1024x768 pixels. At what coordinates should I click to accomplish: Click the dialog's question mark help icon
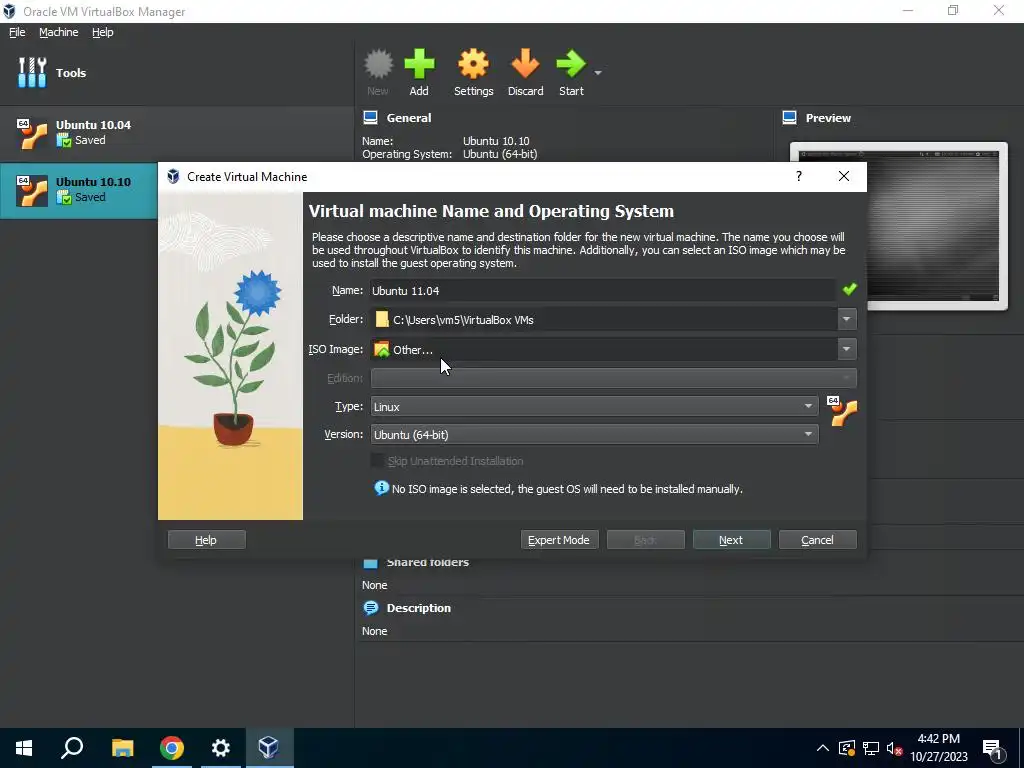(799, 176)
